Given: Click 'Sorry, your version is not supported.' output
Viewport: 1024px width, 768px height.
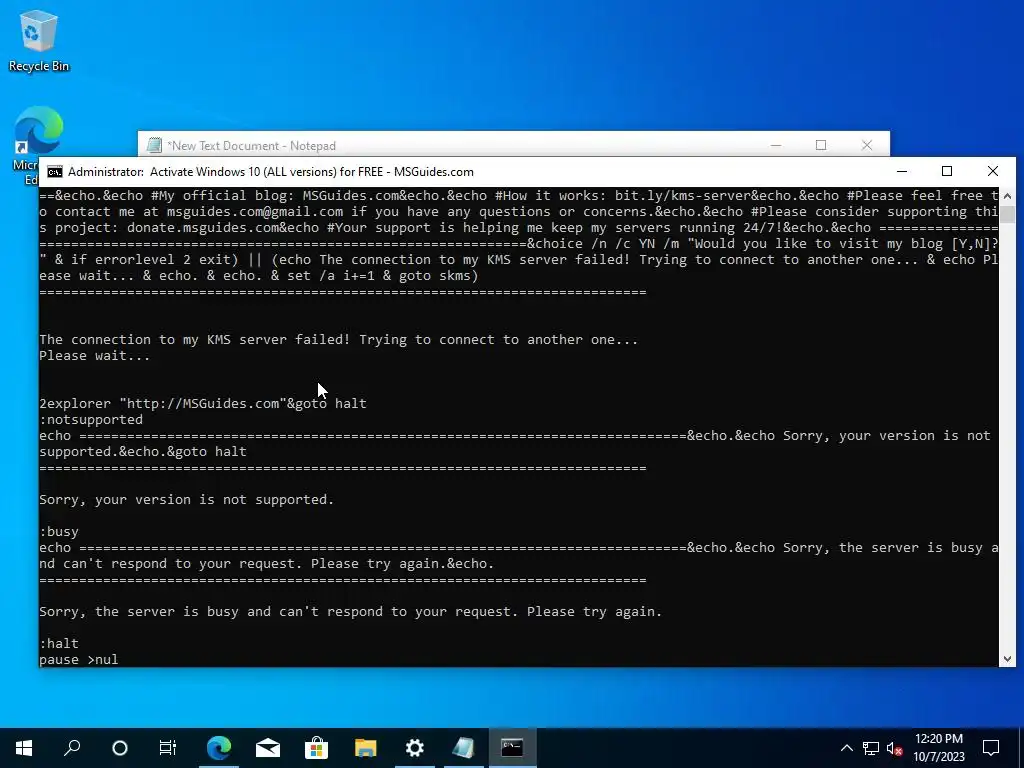Looking at the screenshot, I should click(187, 500).
